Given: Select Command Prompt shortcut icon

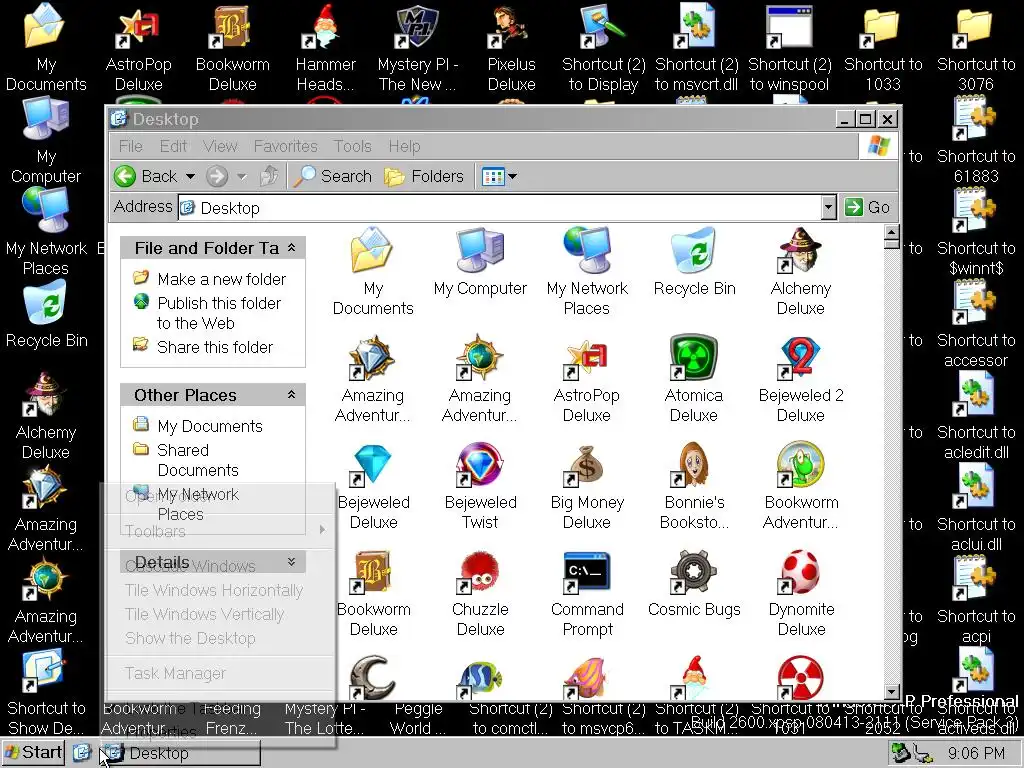Looking at the screenshot, I should pyautogui.click(x=586, y=592).
